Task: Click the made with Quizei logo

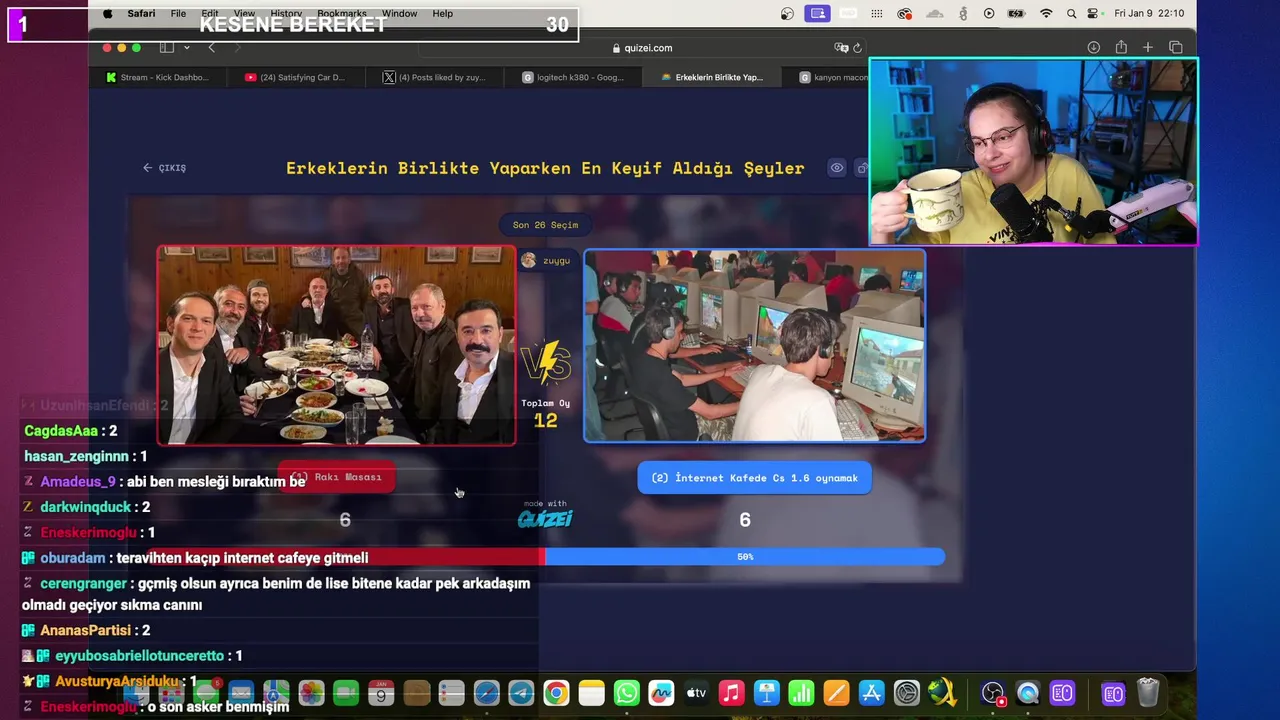Action: (x=545, y=514)
